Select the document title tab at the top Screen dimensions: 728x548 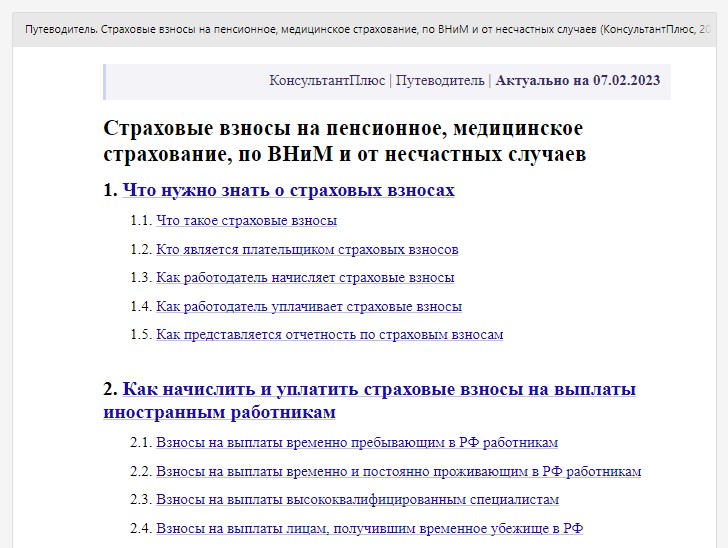point(364,29)
